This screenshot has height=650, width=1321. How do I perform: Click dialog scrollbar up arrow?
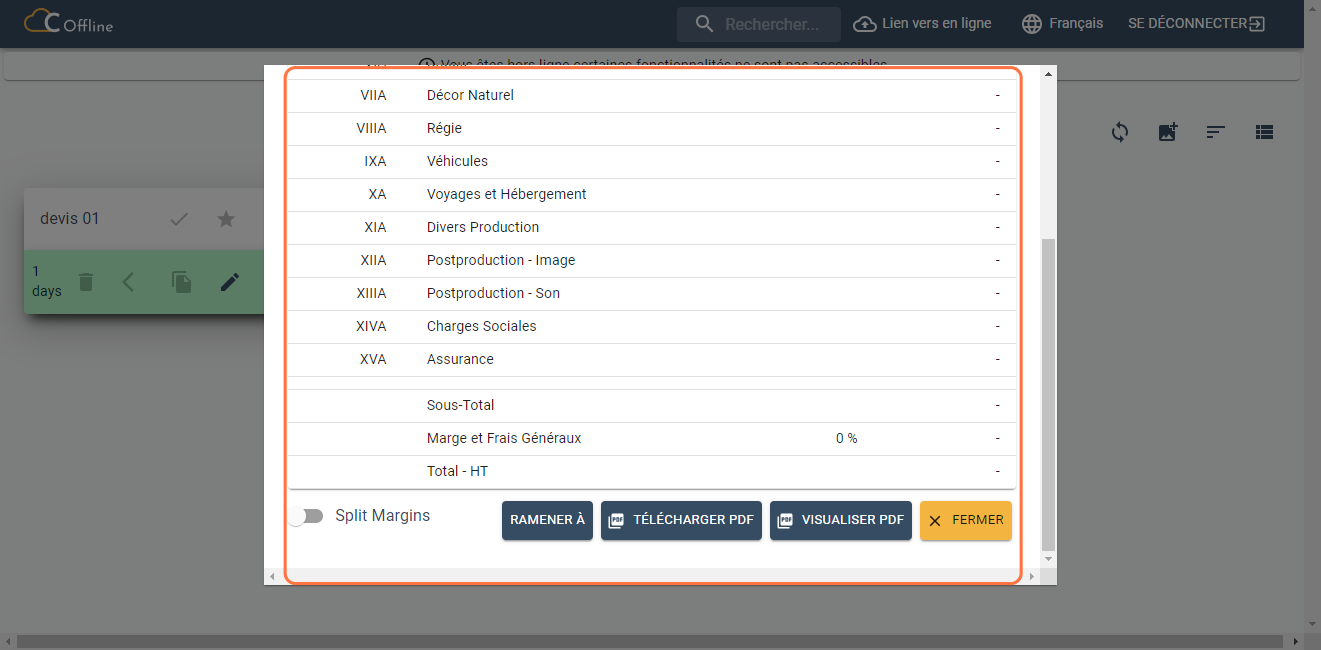tap(1048, 74)
